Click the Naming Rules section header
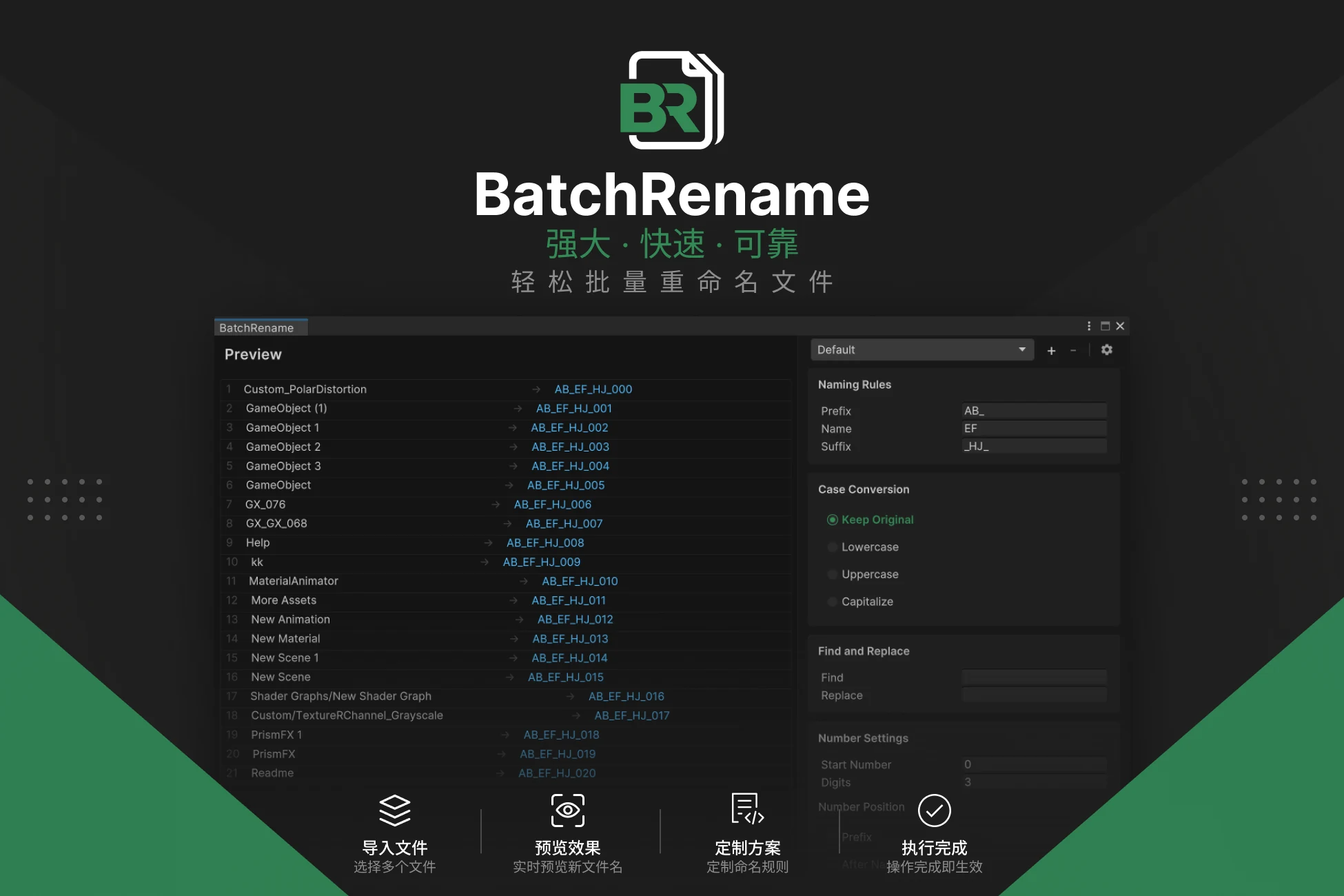Image resolution: width=1344 pixels, height=896 pixels. [x=855, y=385]
